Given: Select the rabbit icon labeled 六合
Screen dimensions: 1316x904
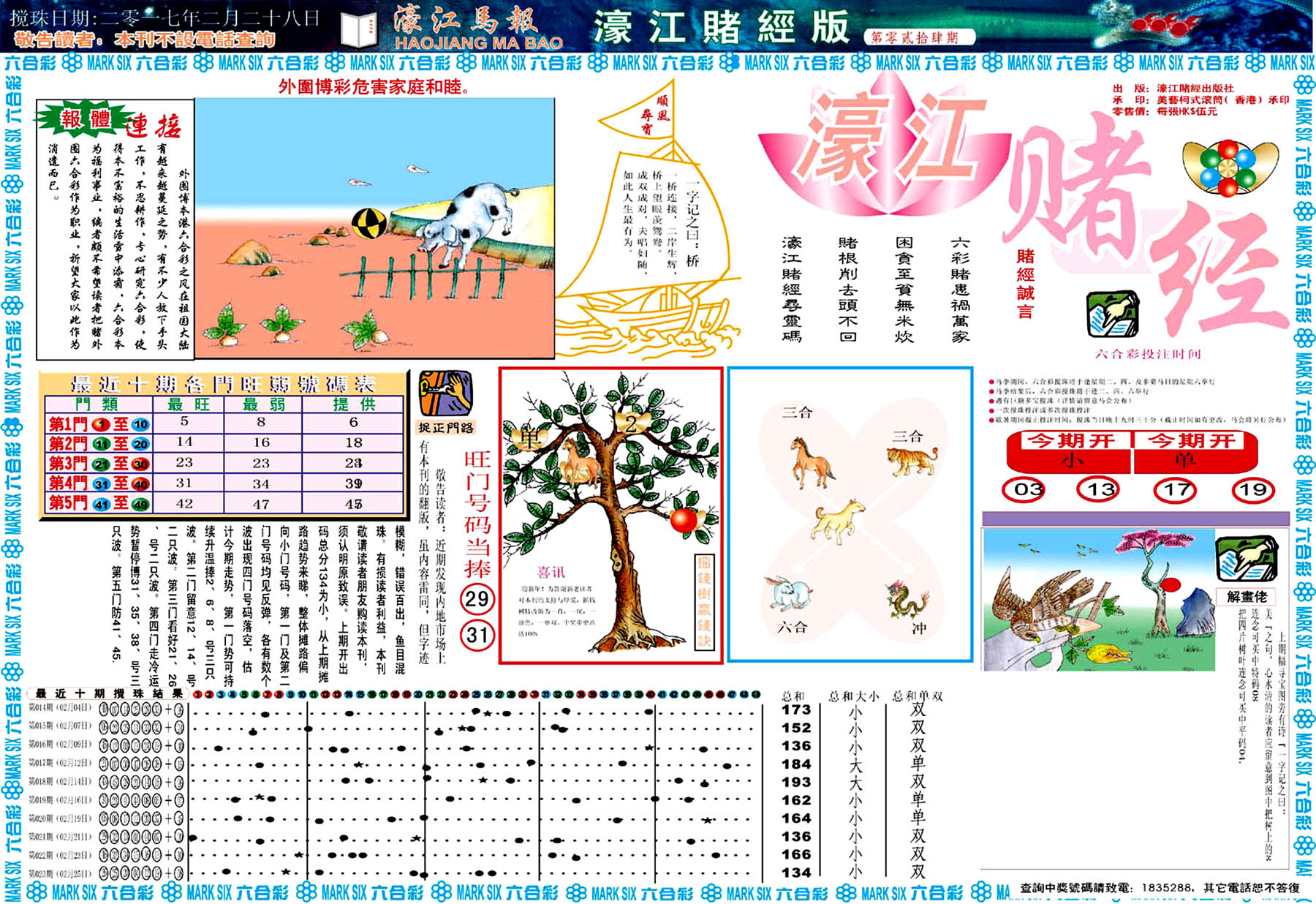Looking at the screenshot, I should pos(788,592).
